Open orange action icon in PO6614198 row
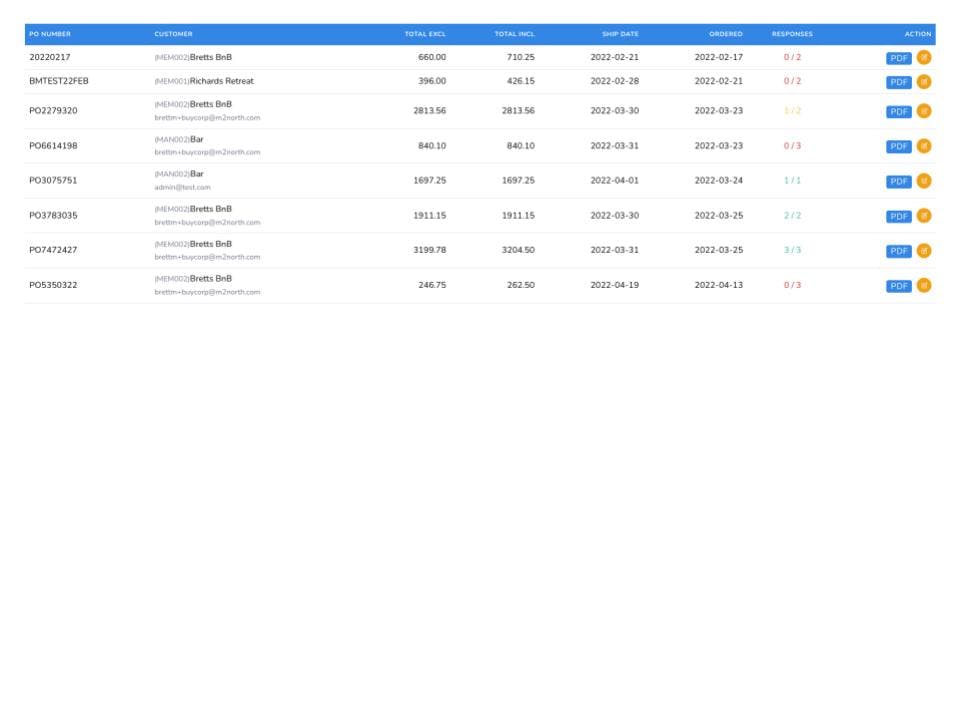The image size is (960, 720). pyautogui.click(x=924, y=146)
